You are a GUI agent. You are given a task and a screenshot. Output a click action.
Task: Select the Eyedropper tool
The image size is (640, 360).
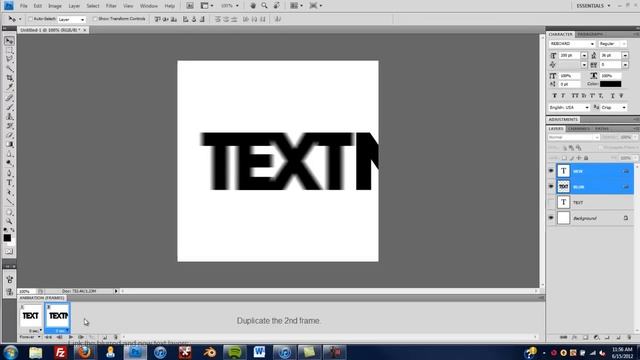click(x=9, y=87)
